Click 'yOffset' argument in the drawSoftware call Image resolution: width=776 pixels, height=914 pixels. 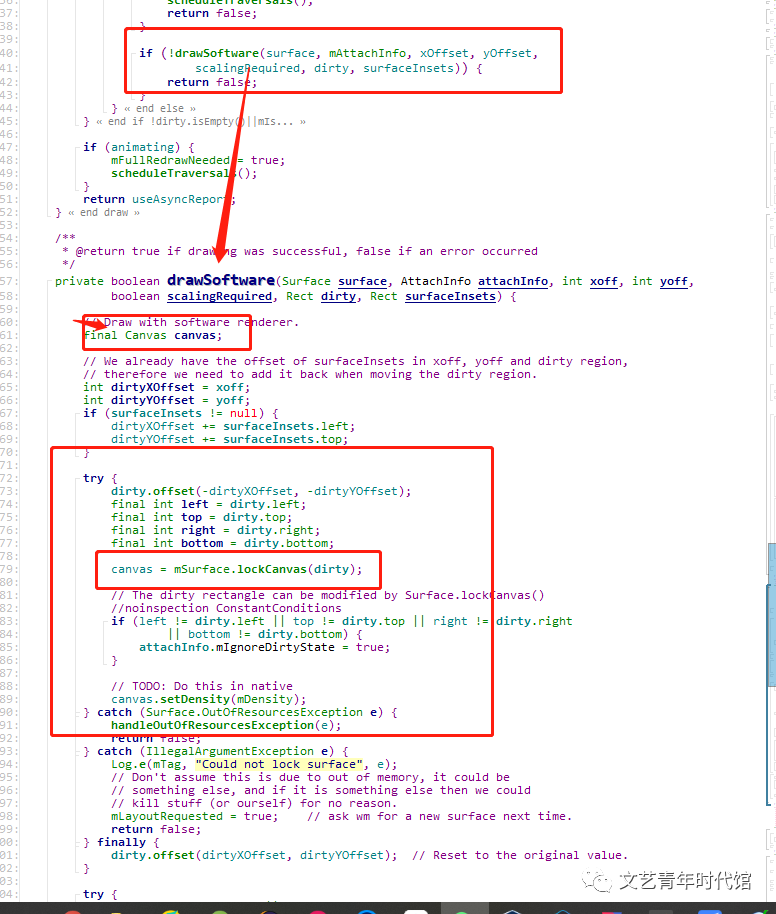click(507, 53)
